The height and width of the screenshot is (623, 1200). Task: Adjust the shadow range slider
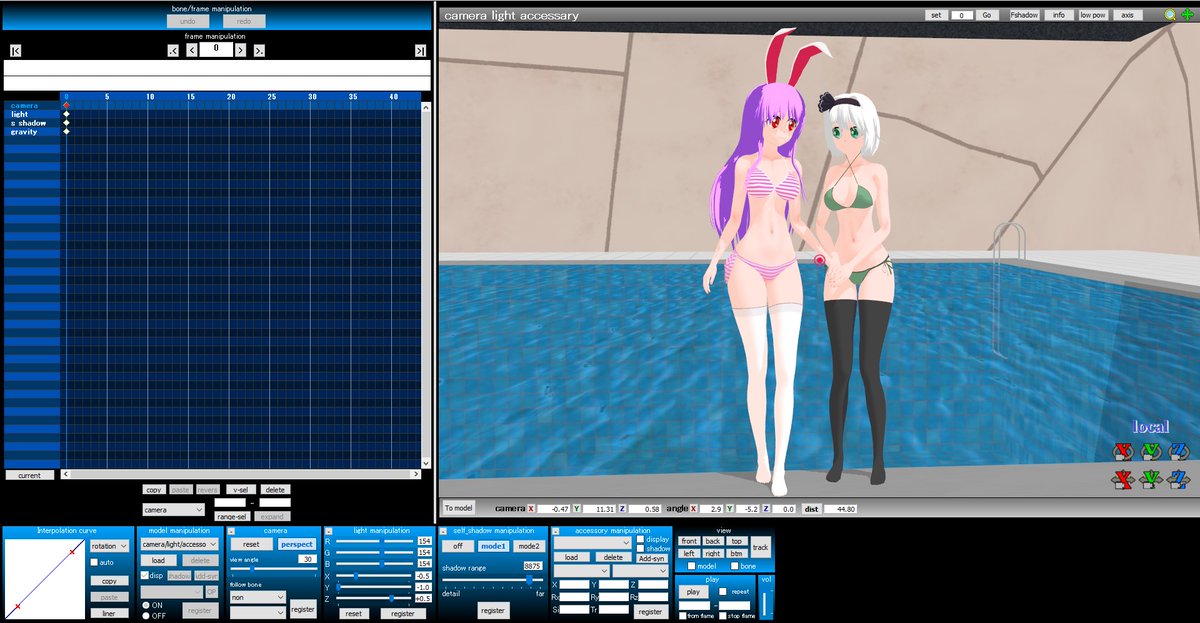pos(495,579)
